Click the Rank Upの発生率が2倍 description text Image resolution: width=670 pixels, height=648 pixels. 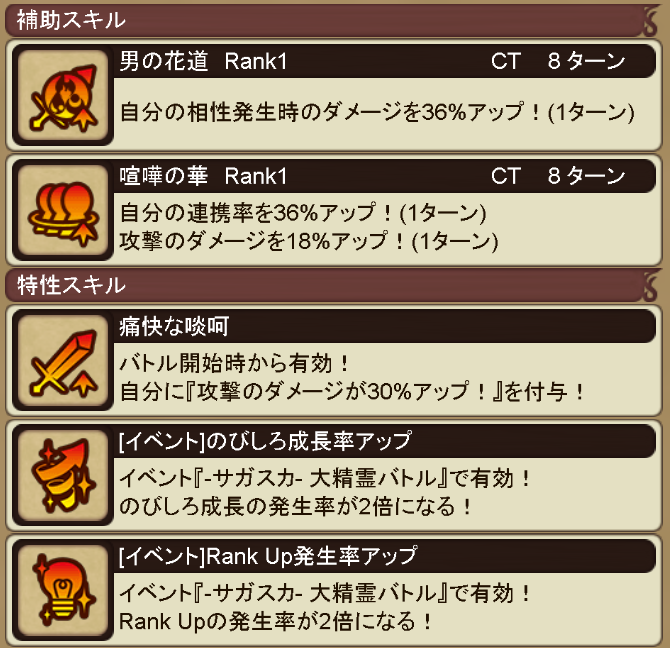click(x=276, y=621)
